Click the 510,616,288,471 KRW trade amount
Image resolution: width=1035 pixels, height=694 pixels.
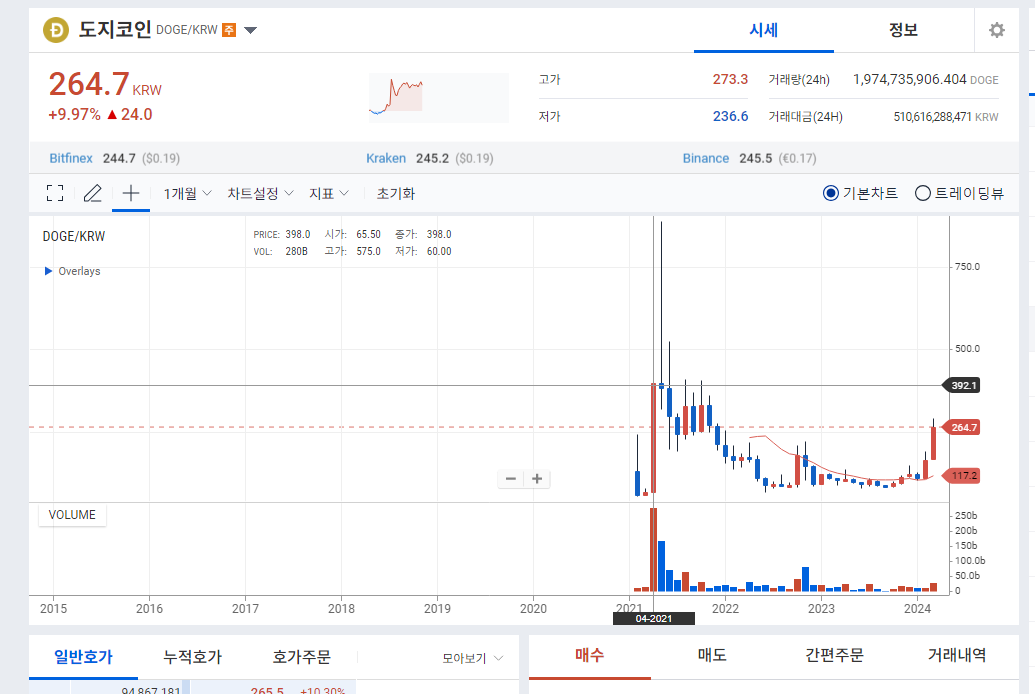point(946,117)
